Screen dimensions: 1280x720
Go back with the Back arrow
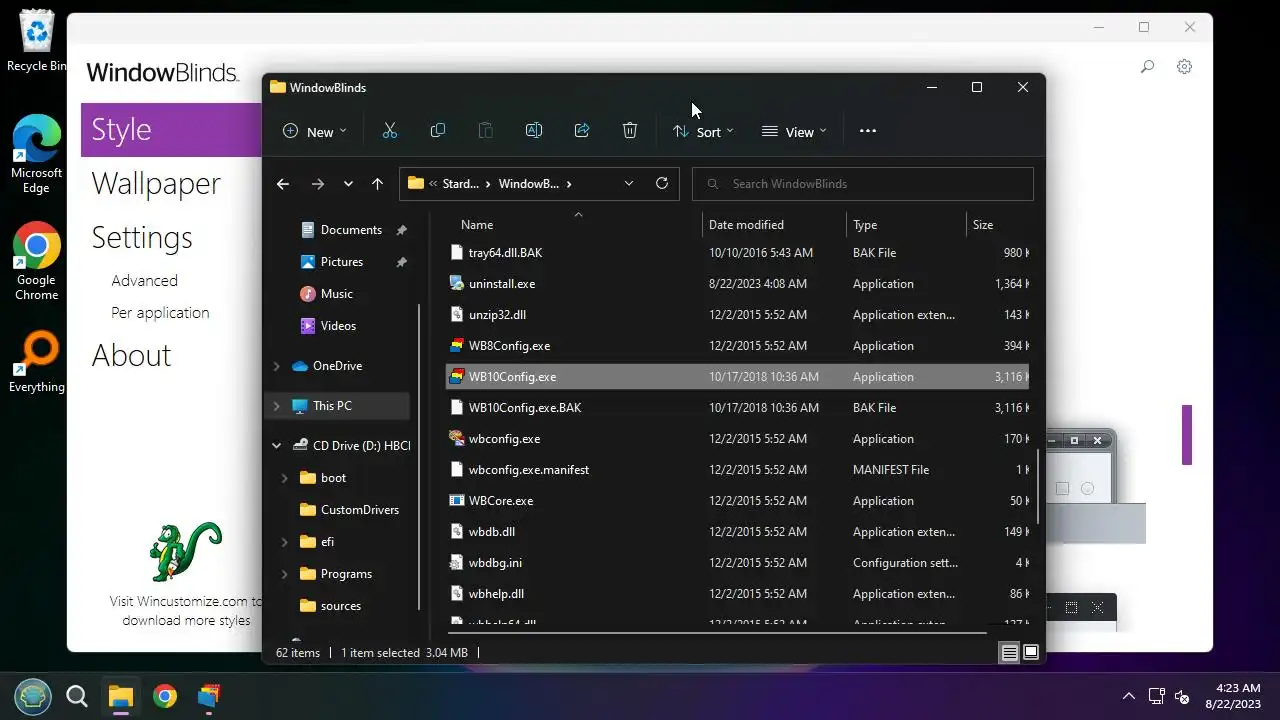(x=283, y=184)
